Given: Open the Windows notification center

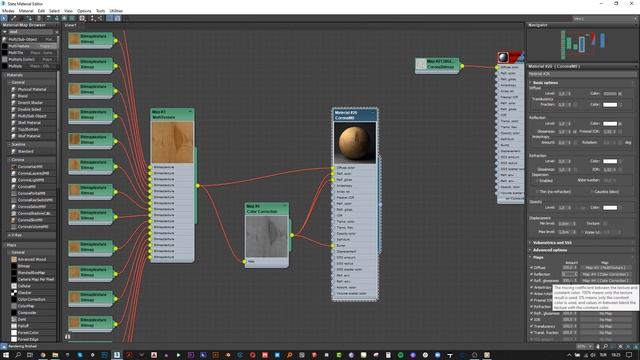Looking at the screenshot, I should (x=629, y=355).
